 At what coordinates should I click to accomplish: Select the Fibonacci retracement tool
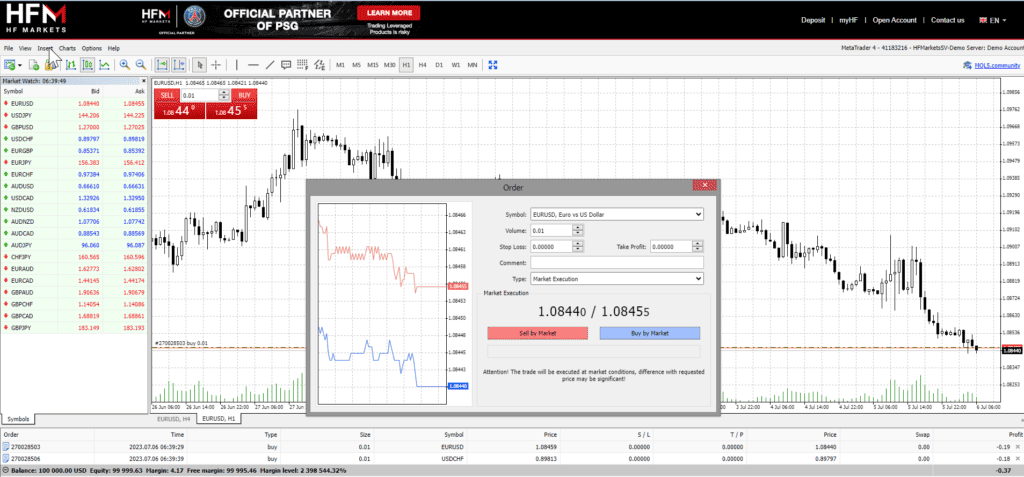pyautogui.click(x=302, y=65)
